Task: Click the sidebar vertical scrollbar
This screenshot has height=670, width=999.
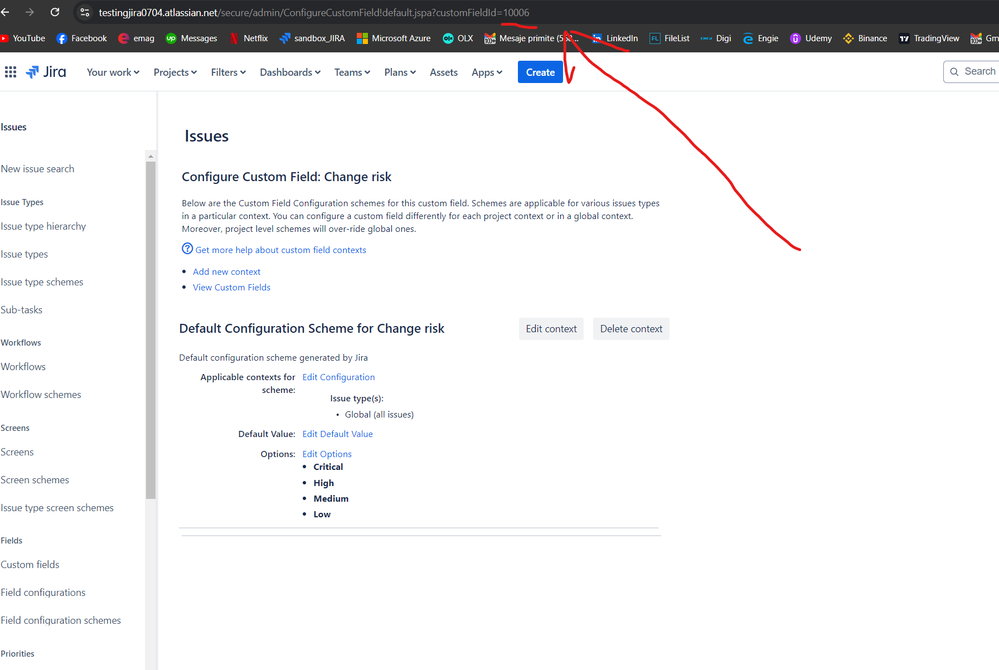Action: click(x=150, y=330)
